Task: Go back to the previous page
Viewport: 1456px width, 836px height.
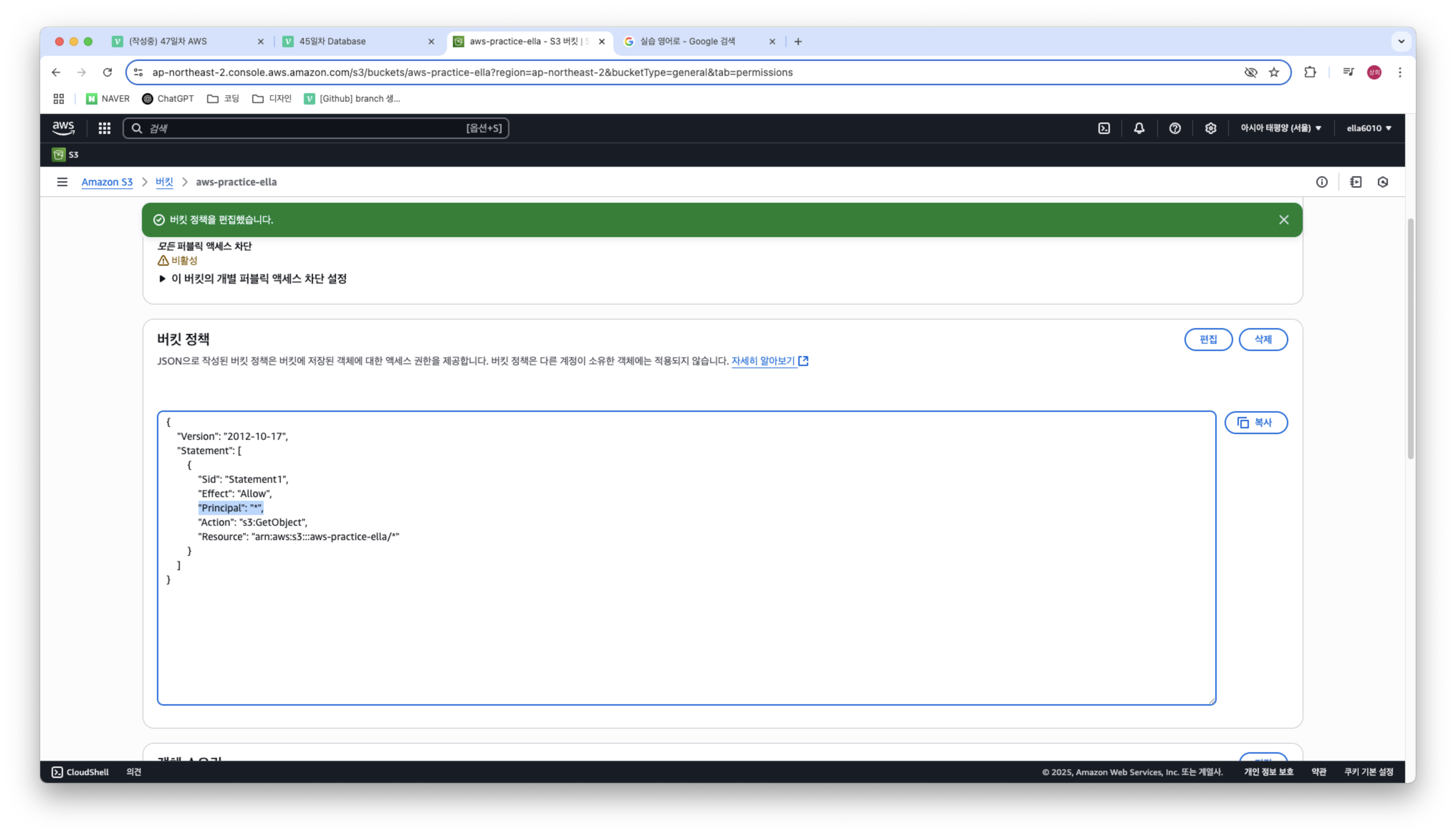Action: (56, 72)
